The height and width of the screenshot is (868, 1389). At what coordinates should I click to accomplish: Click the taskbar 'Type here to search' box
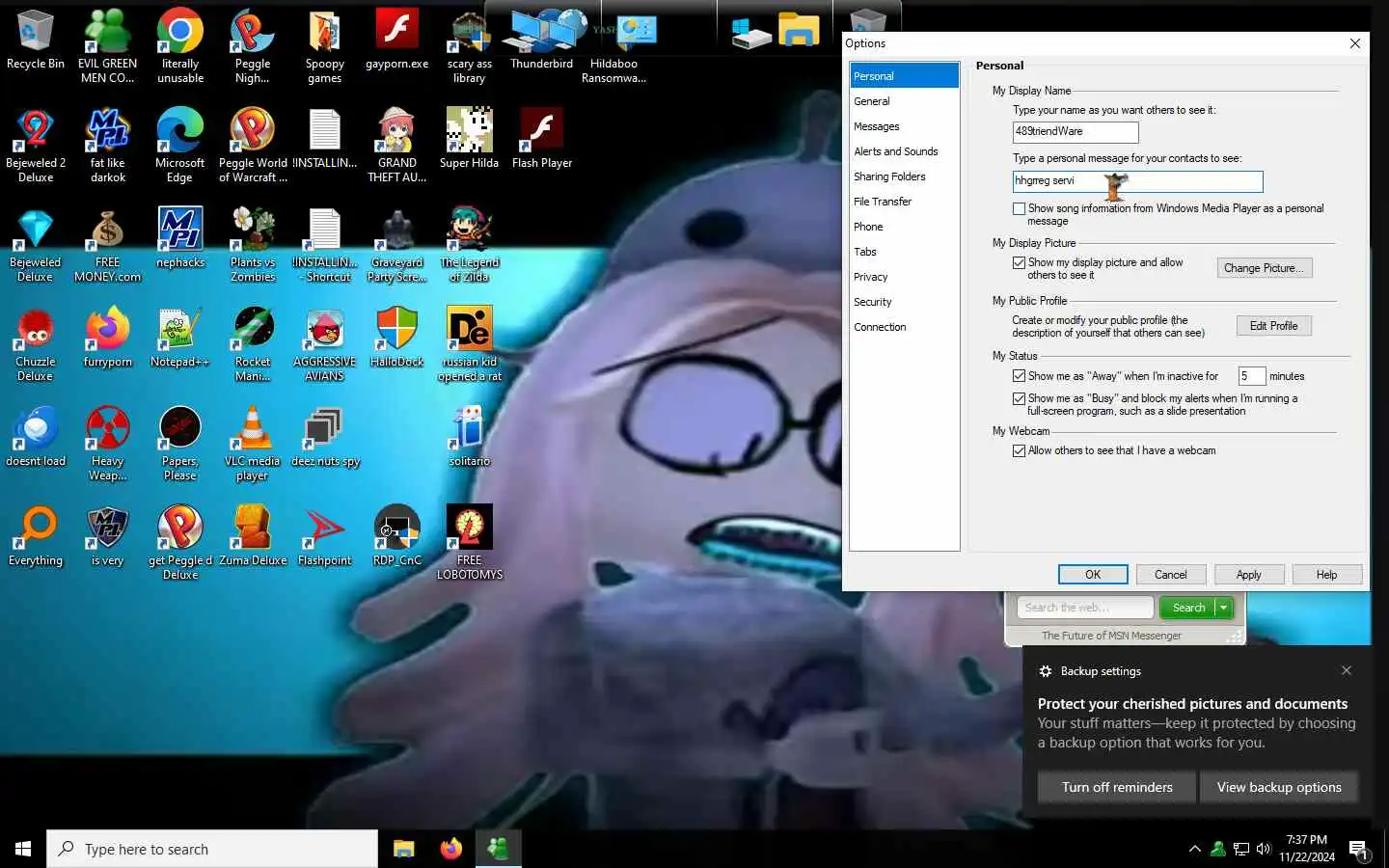(212, 849)
